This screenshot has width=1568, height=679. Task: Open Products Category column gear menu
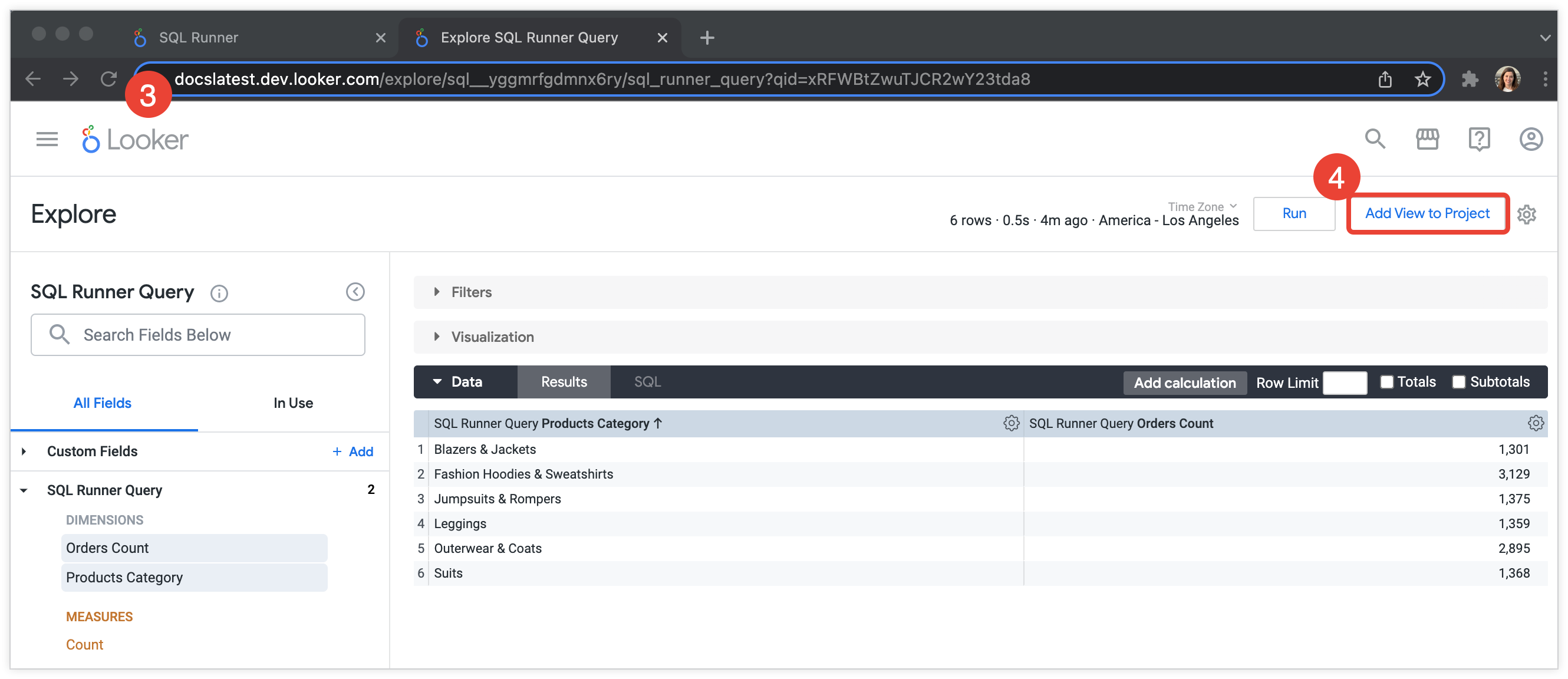point(1010,423)
